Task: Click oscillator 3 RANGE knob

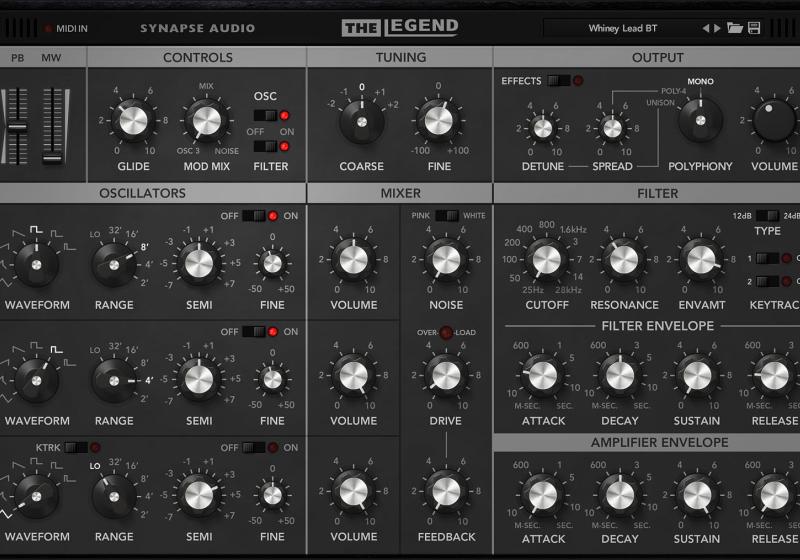Action: coord(114,496)
